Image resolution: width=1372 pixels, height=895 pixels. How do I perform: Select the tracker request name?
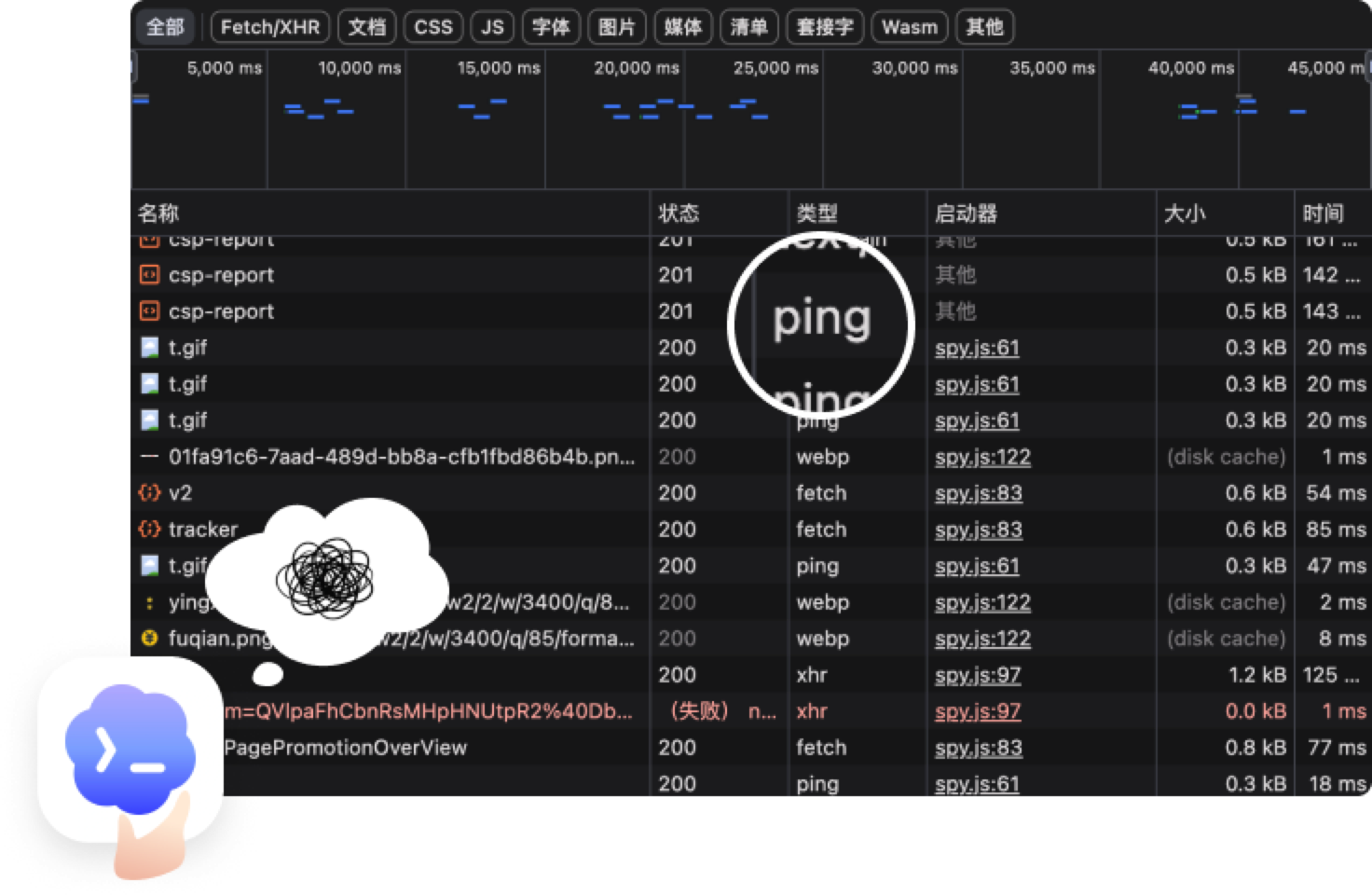(203, 530)
